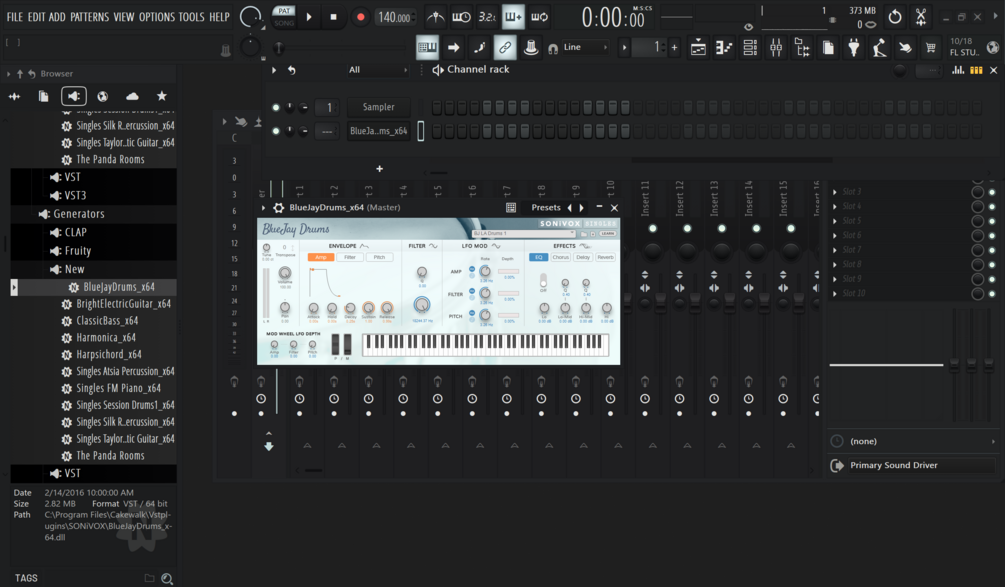Viewport: 1005px width, 587px height.
Task: Collapse the Generators folder
Action: [x=78, y=214]
